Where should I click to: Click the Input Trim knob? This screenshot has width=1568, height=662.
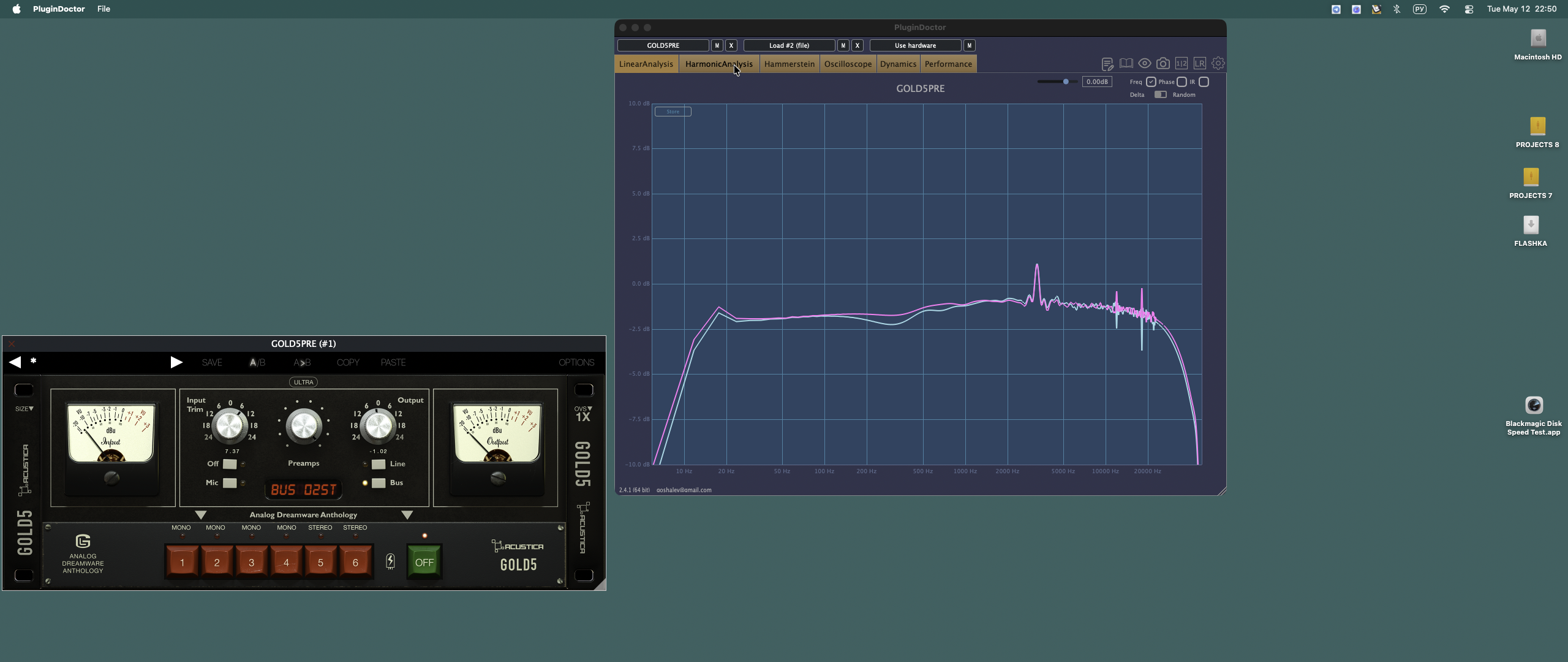pyautogui.click(x=230, y=425)
